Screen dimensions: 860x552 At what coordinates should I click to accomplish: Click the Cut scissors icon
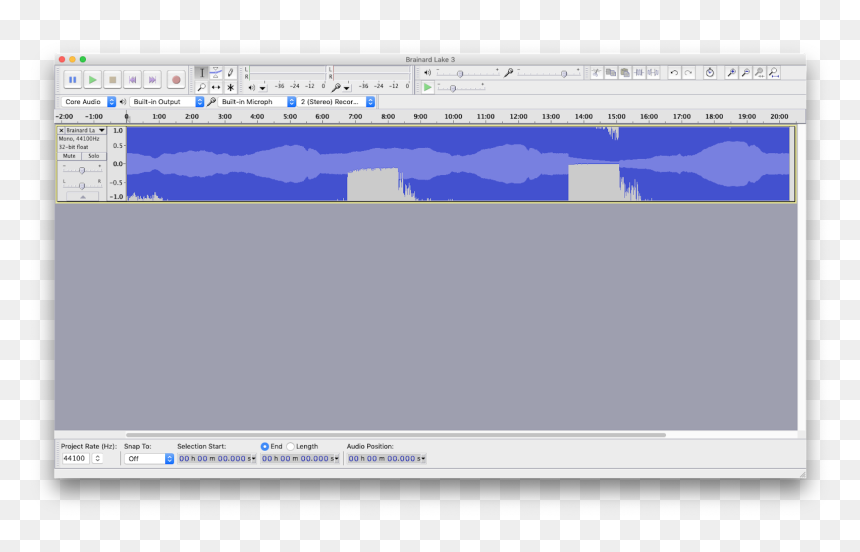(x=596, y=72)
